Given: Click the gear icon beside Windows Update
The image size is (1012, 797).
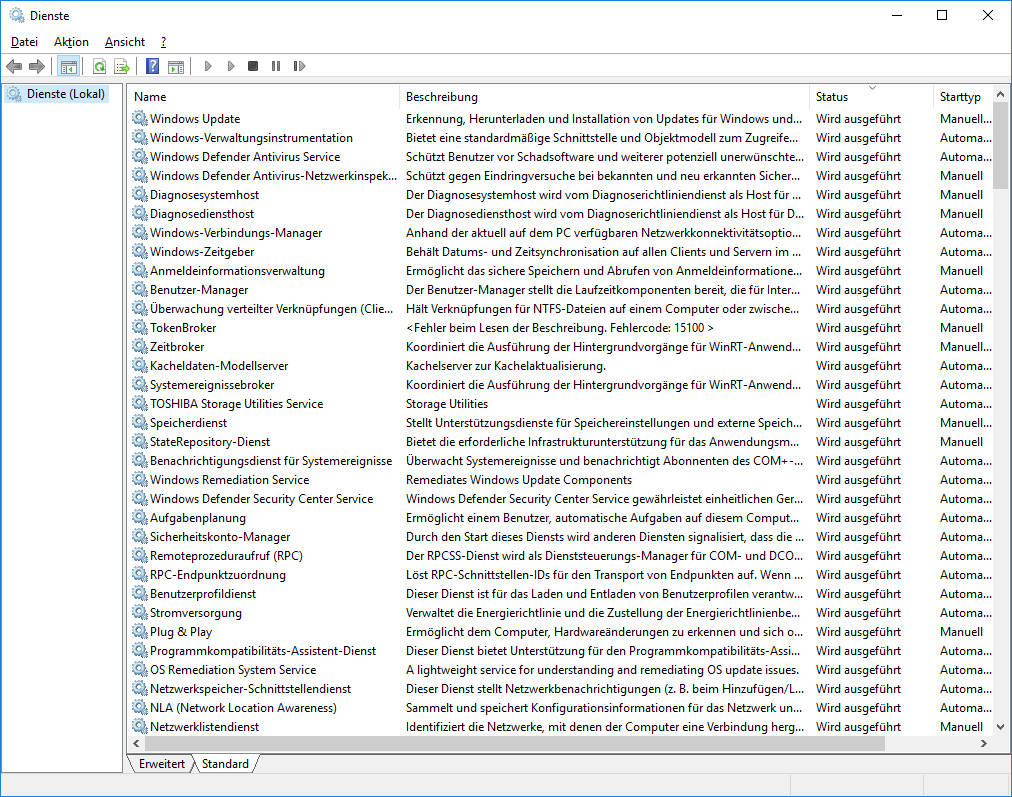Looking at the screenshot, I should pos(139,118).
